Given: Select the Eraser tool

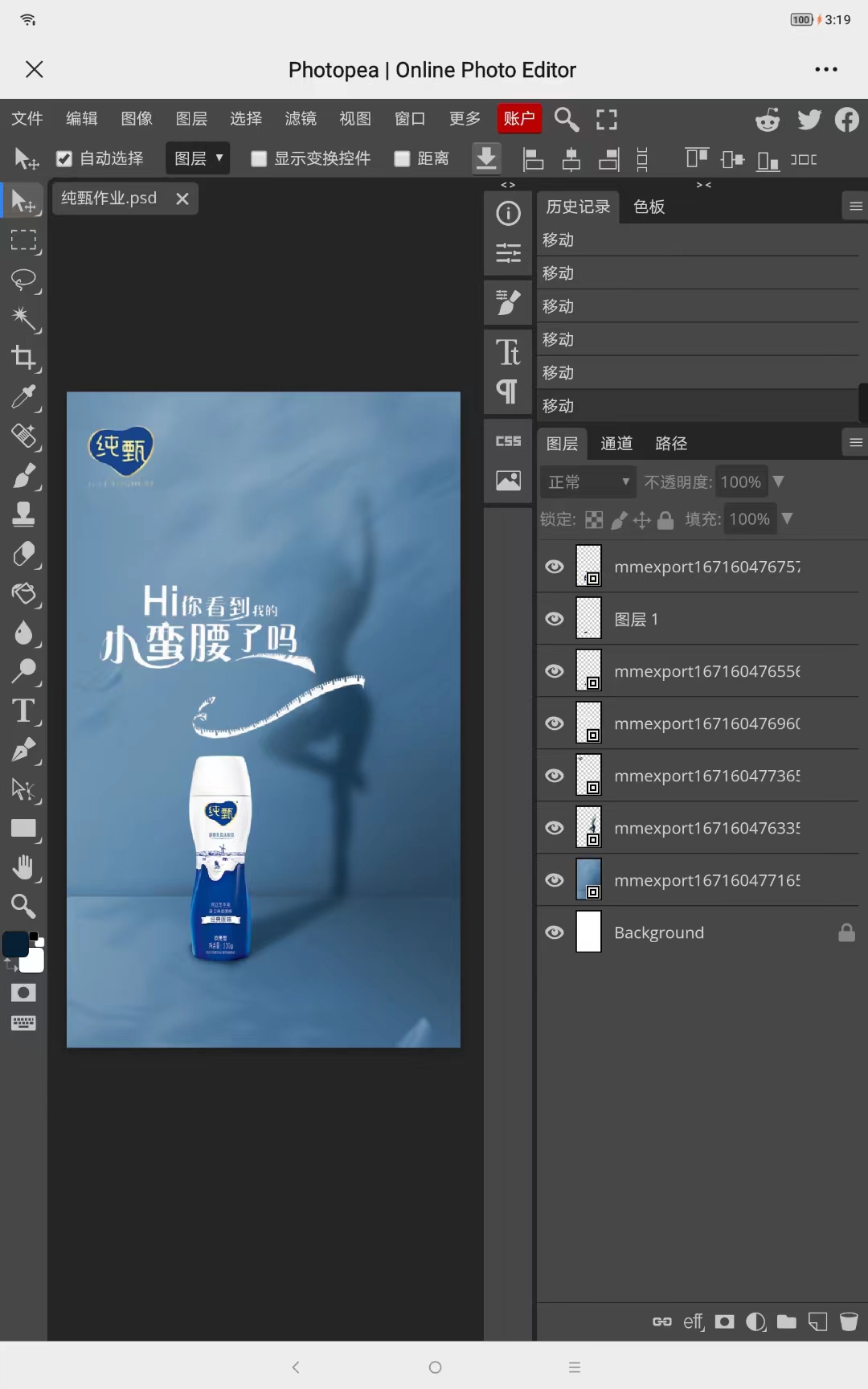Looking at the screenshot, I should [x=23, y=554].
